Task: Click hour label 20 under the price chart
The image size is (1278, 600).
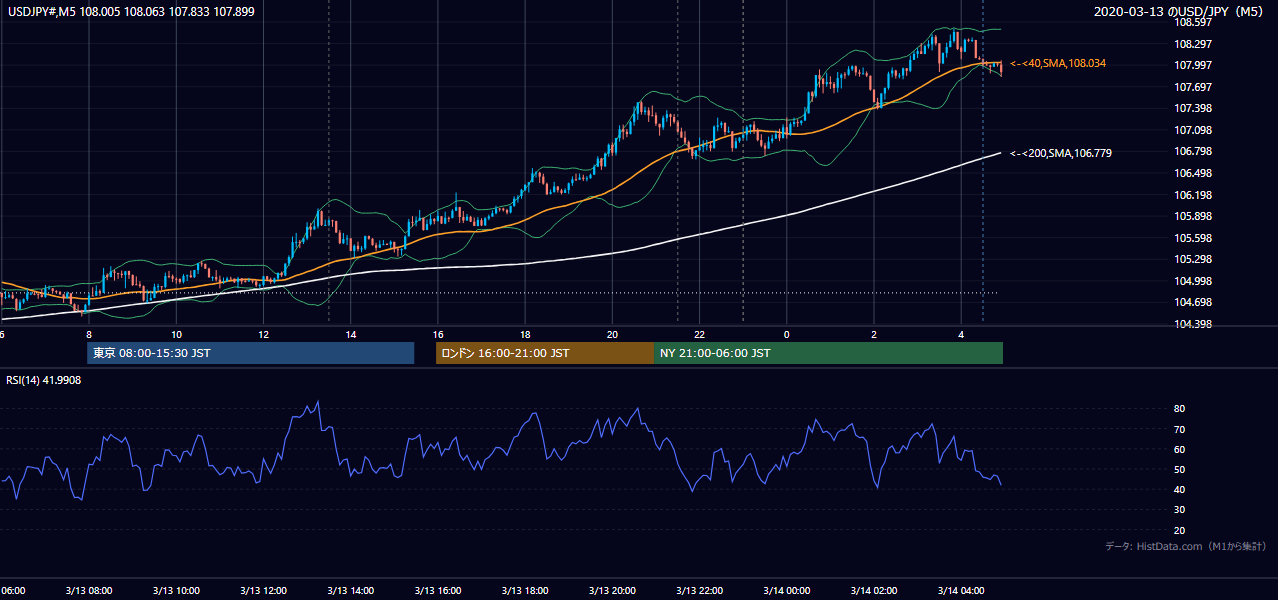Action: 612,334
